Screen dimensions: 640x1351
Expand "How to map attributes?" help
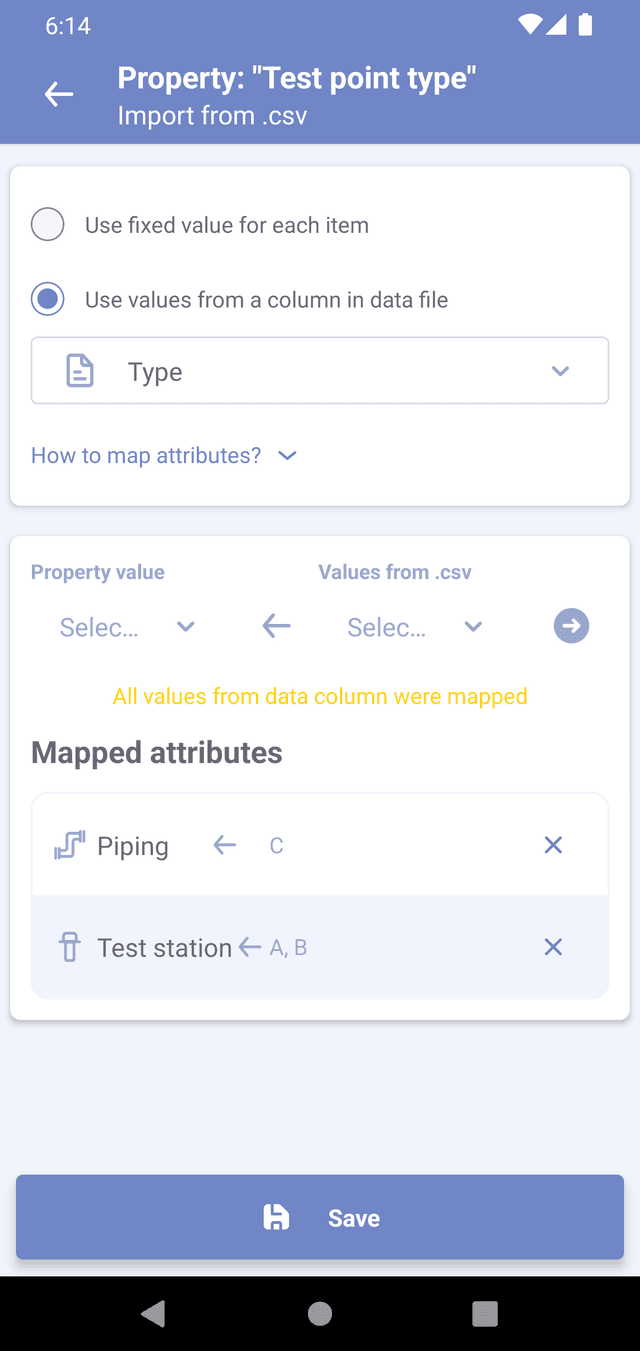[x=164, y=456]
